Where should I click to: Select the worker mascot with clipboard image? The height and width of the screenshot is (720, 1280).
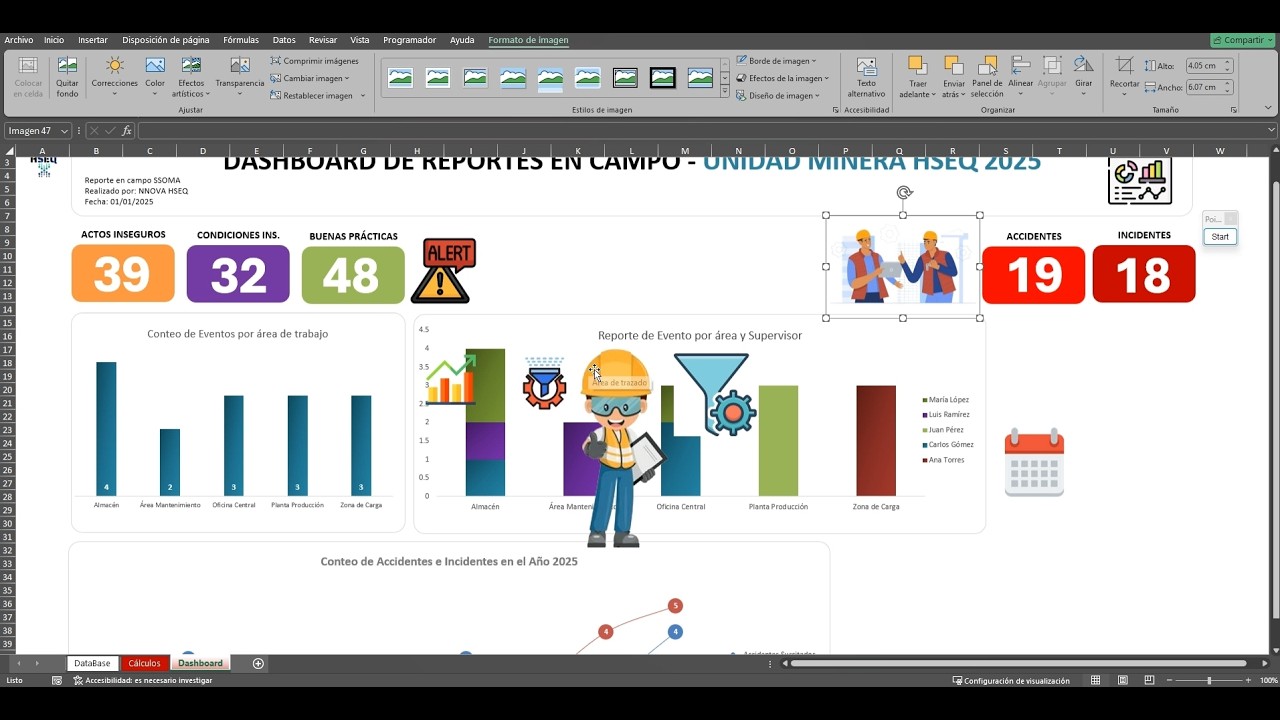coord(618,448)
